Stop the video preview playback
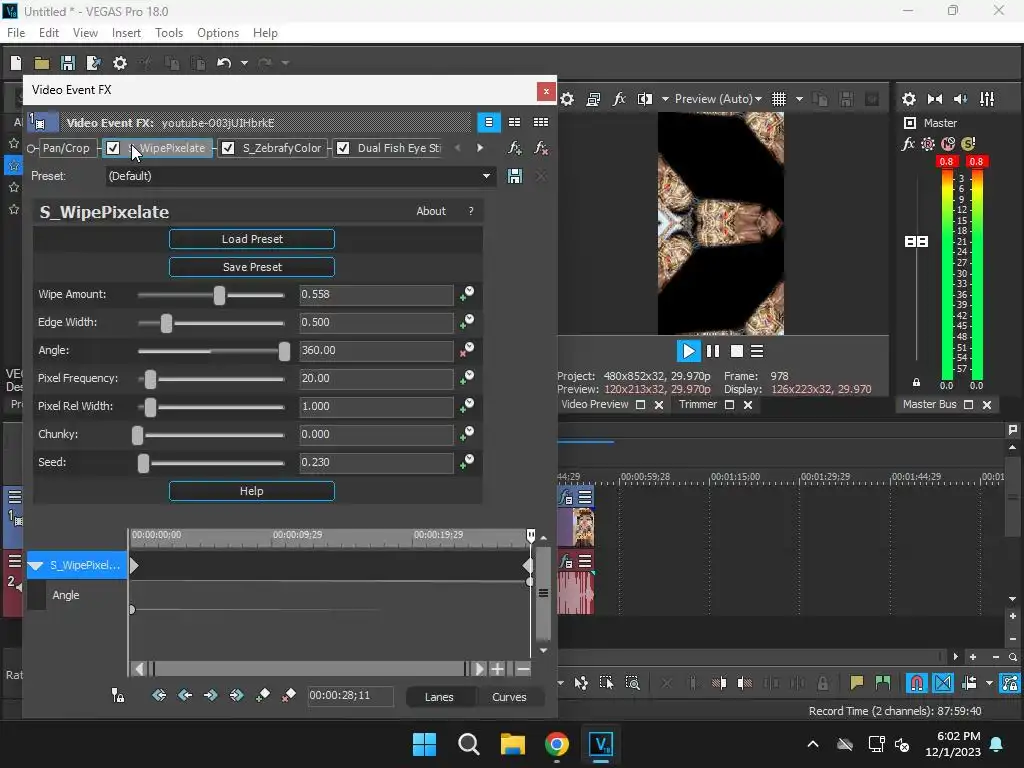Viewport: 1024px width, 768px height. click(x=737, y=351)
